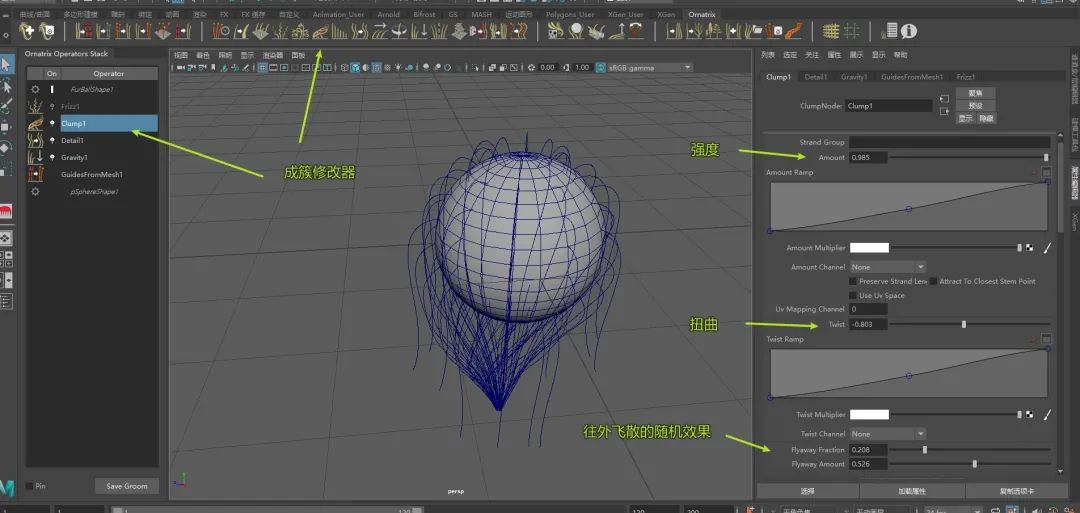1080x513 pixels.
Task: Switch to the Gravity1 attribute tab
Action: [x=853, y=77]
